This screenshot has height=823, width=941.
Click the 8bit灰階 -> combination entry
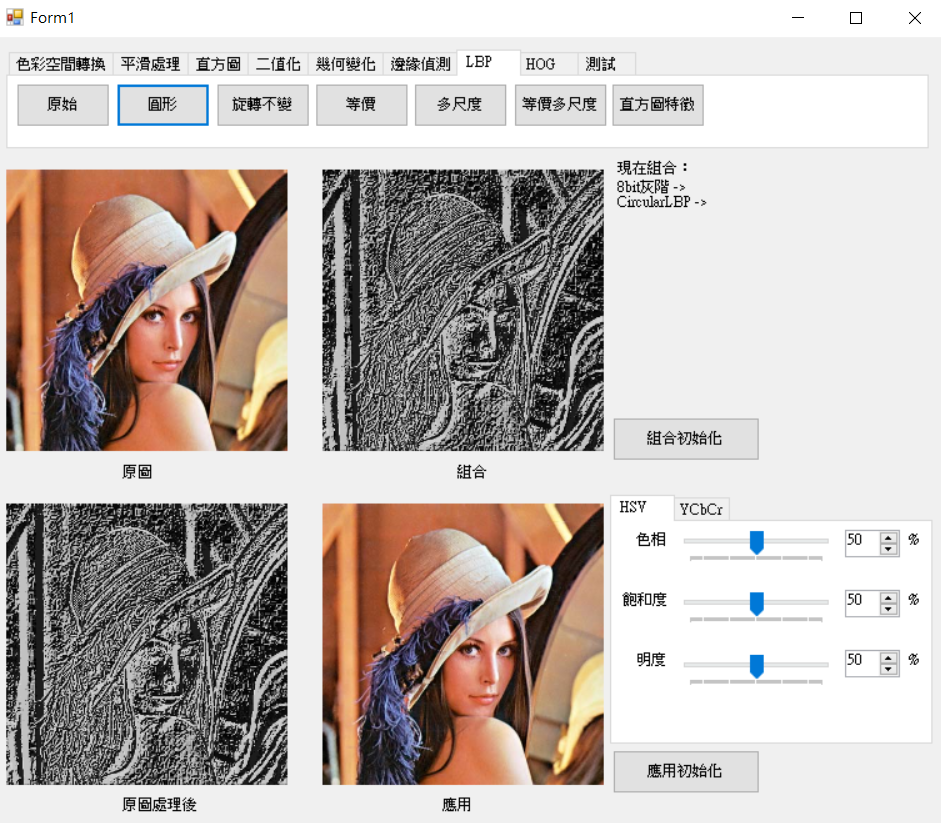[651, 187]
